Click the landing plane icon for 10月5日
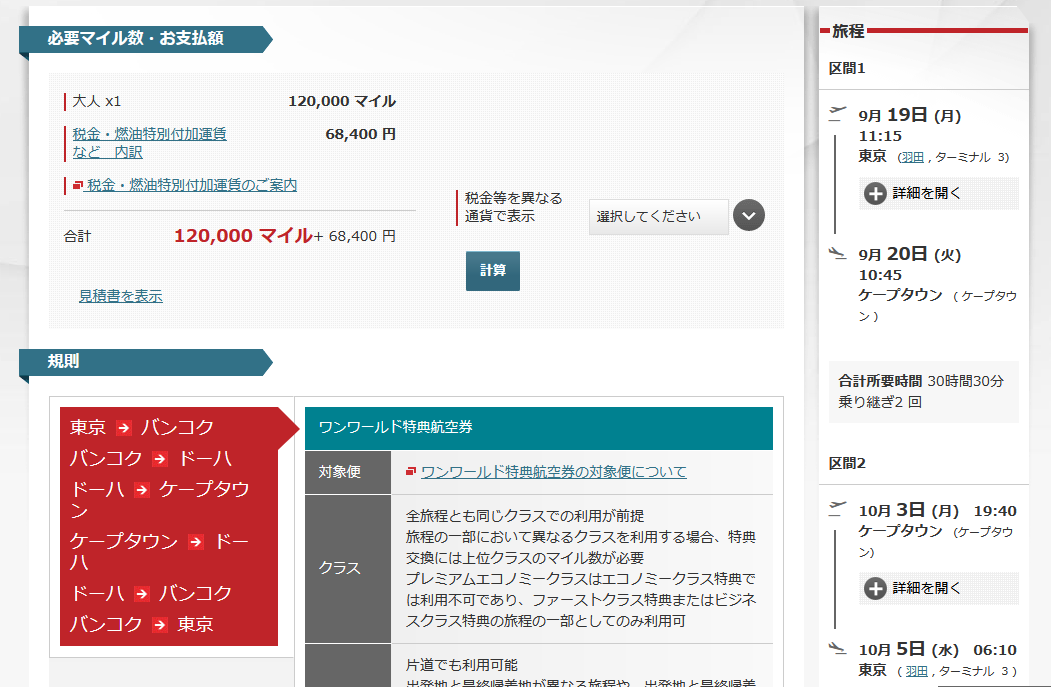Image resolution: width=1051 pixels, height=687 pixels. (x=837, y=648)
